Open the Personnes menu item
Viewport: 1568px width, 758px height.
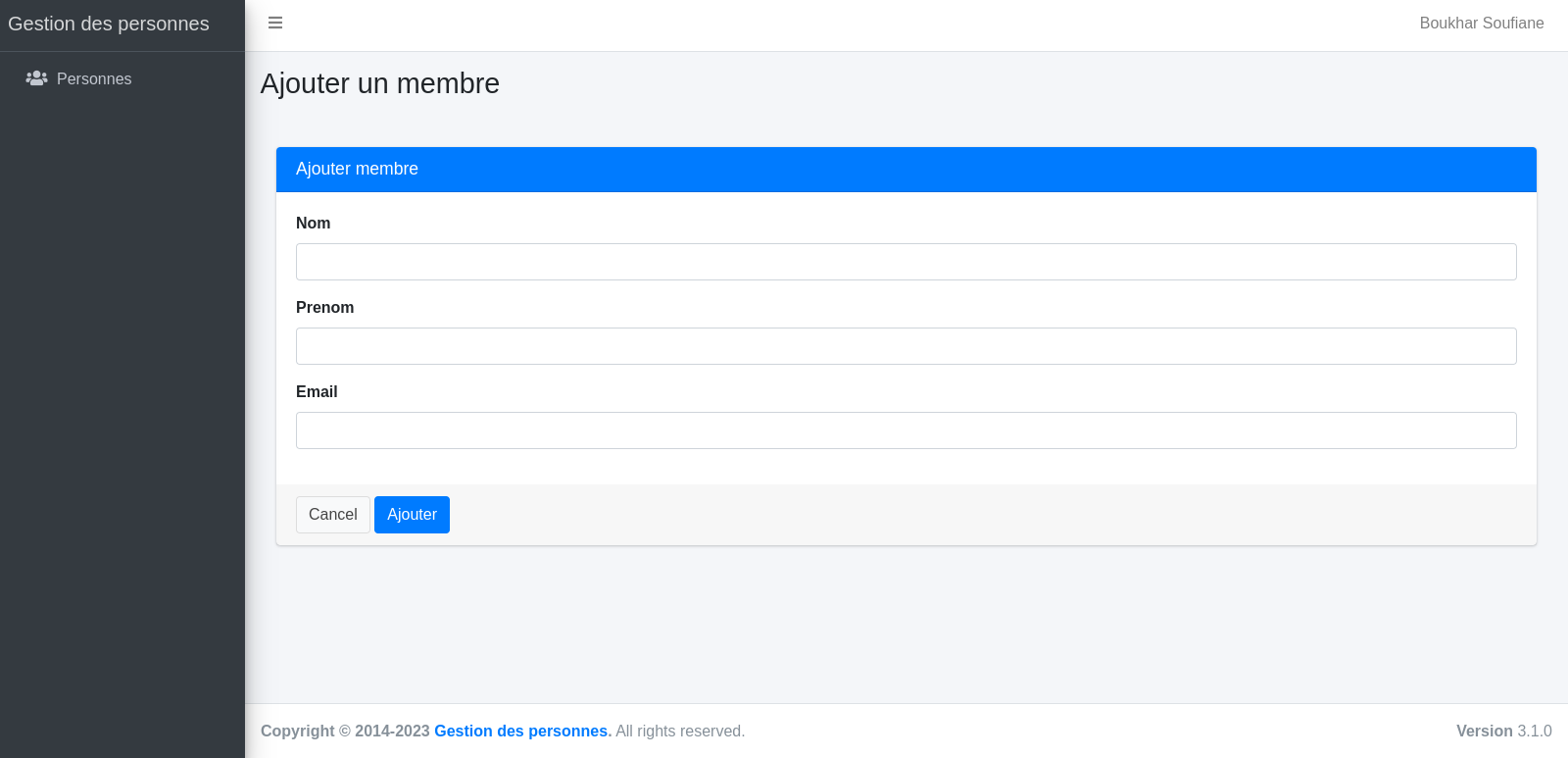(x=94, y=78)
